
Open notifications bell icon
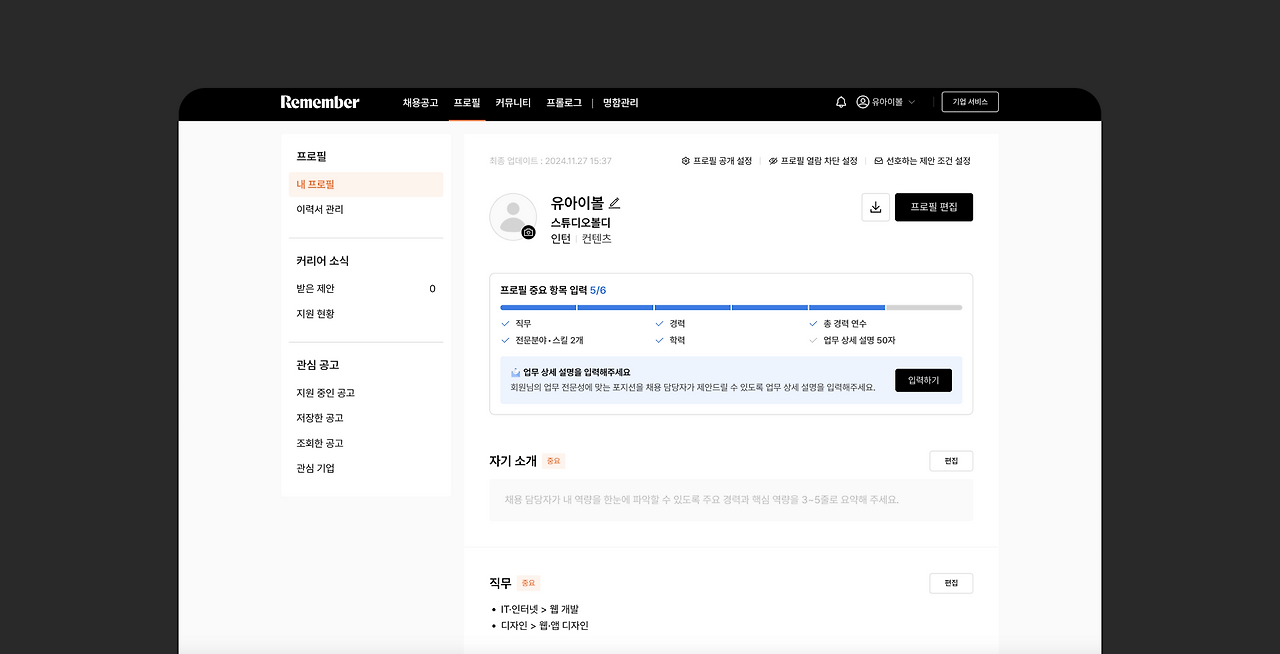pos(841,102)
